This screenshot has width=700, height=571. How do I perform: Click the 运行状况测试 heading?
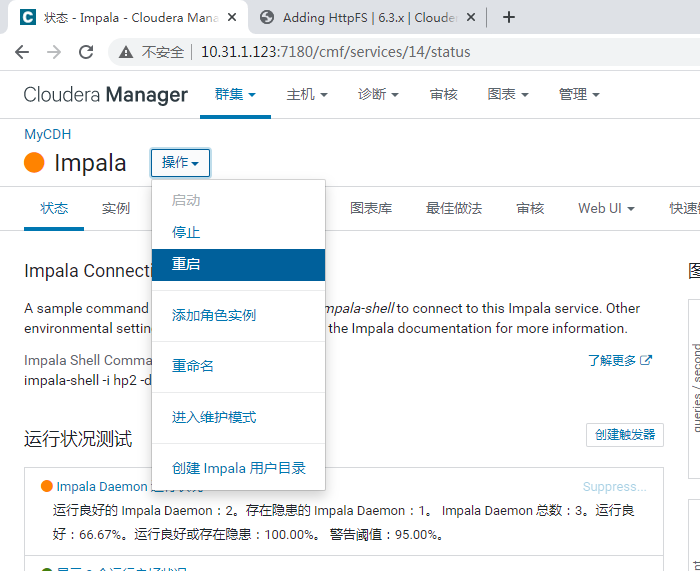click(78, 439)
